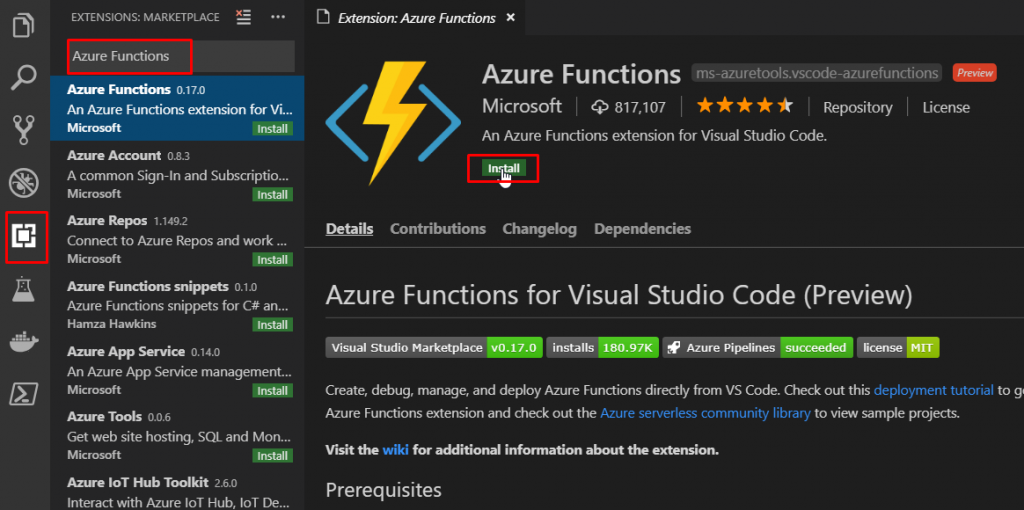This screenshot has height=510, width=1024.
Task: Select Azure Account 0.8.3 in results list
Action: coord(177,174)
